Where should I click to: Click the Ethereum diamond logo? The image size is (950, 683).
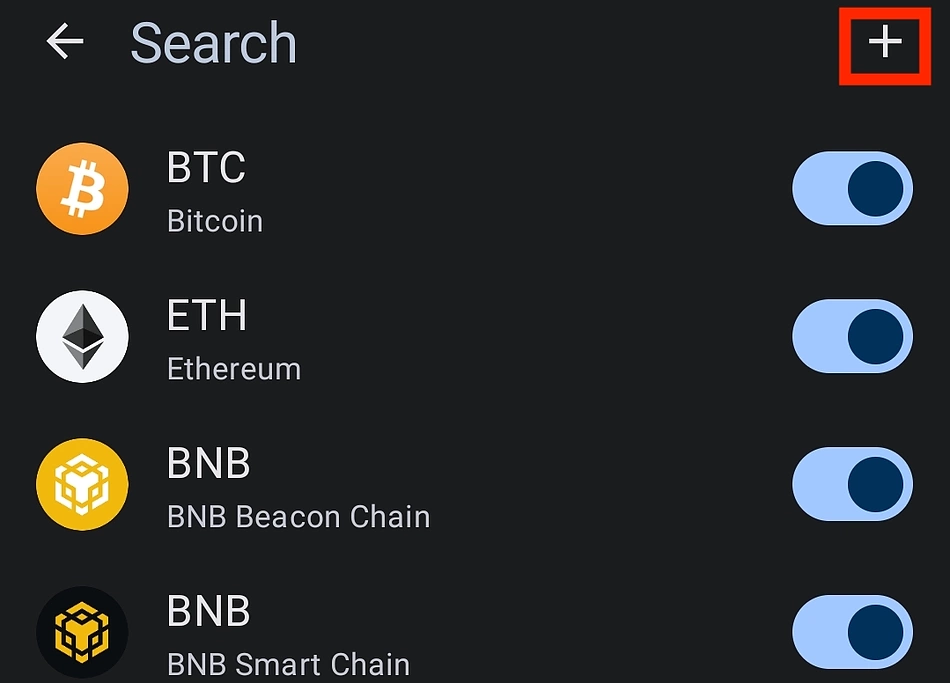pyautogui.click(x=82, y=336)
